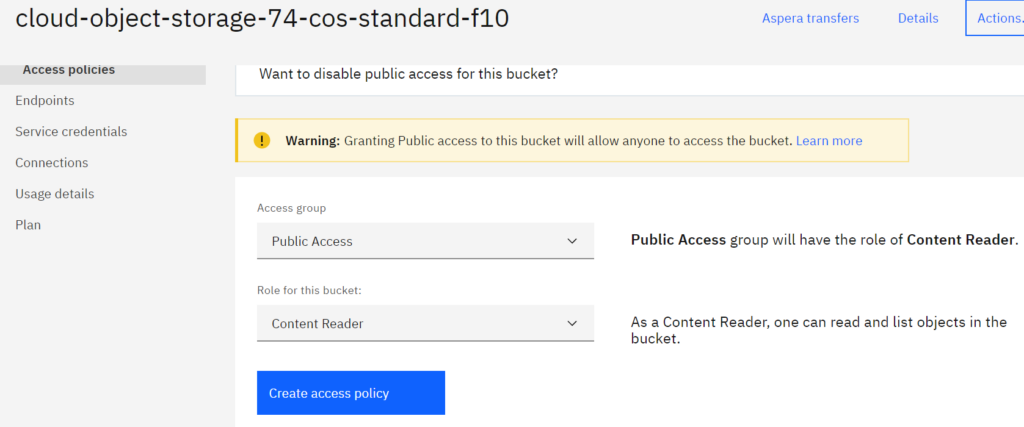The width and height of the screenshot is (1024, 427).
Task: Open the Role for this bucket dropdown
Action: (x=425, y=323)
